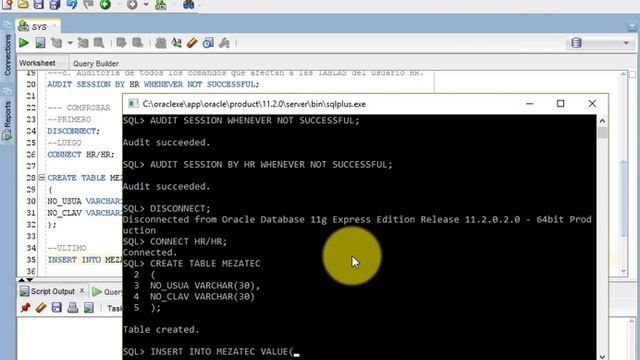
Task: Click the binoculars Find DB Object icon
Action: (189, 4)
